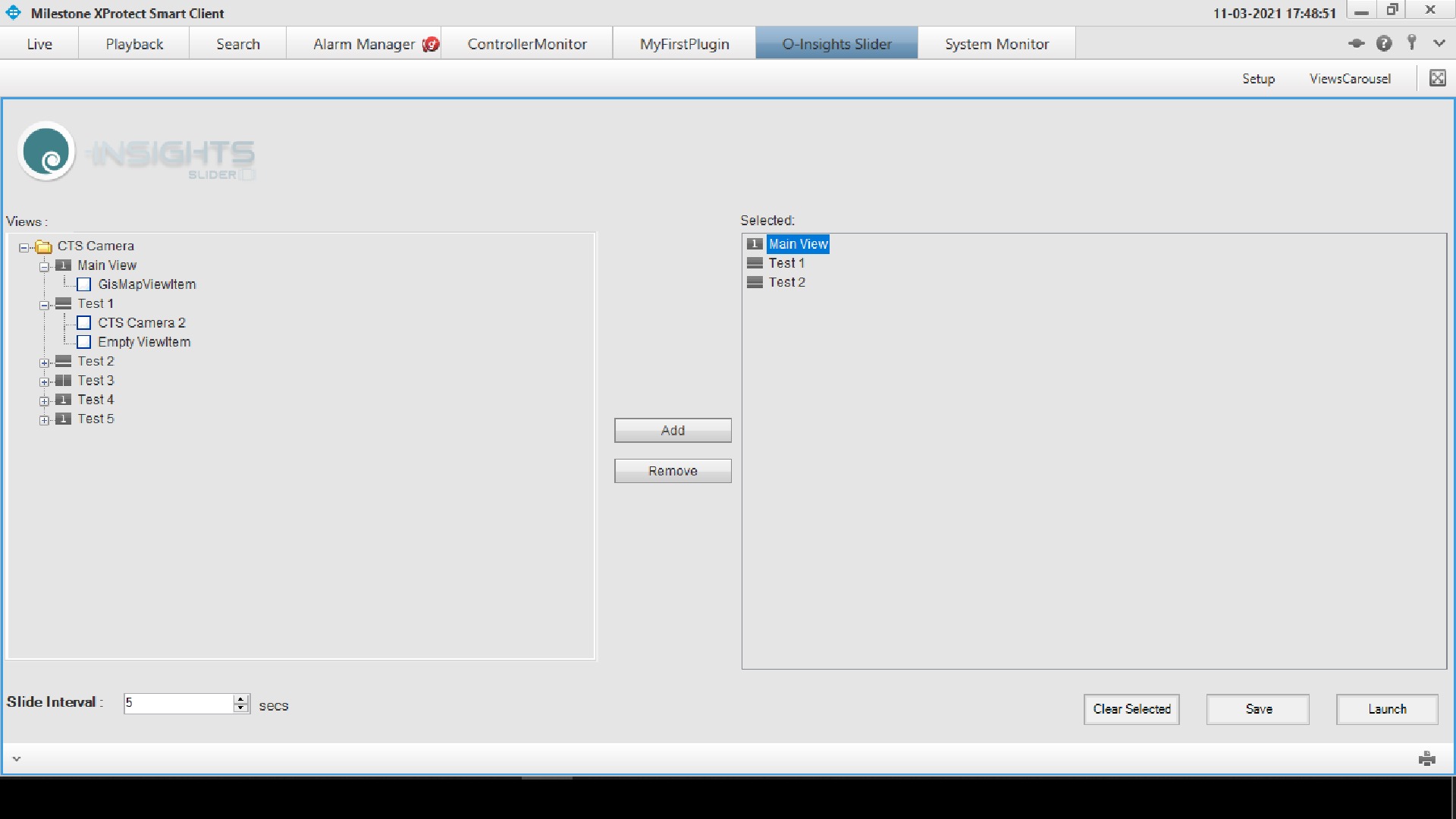Click the Test 1 layout icon in tree
1456x819 pixels.
point(64,303)
